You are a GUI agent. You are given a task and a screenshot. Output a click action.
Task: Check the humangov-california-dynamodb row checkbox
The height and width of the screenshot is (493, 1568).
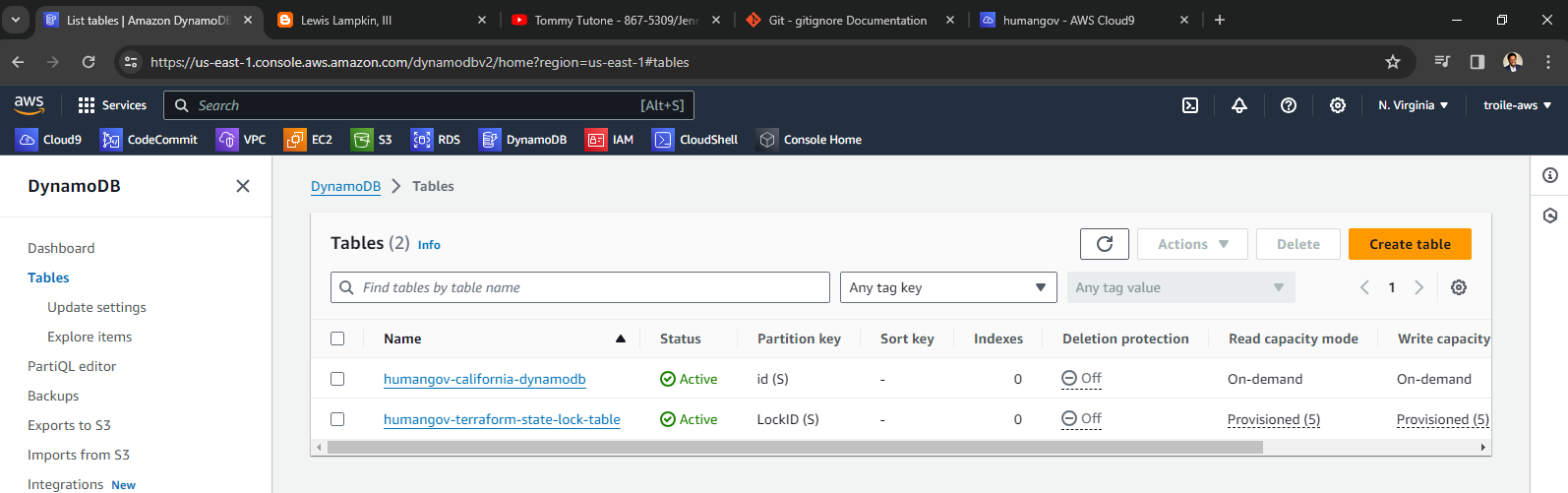tap(337, 379)
